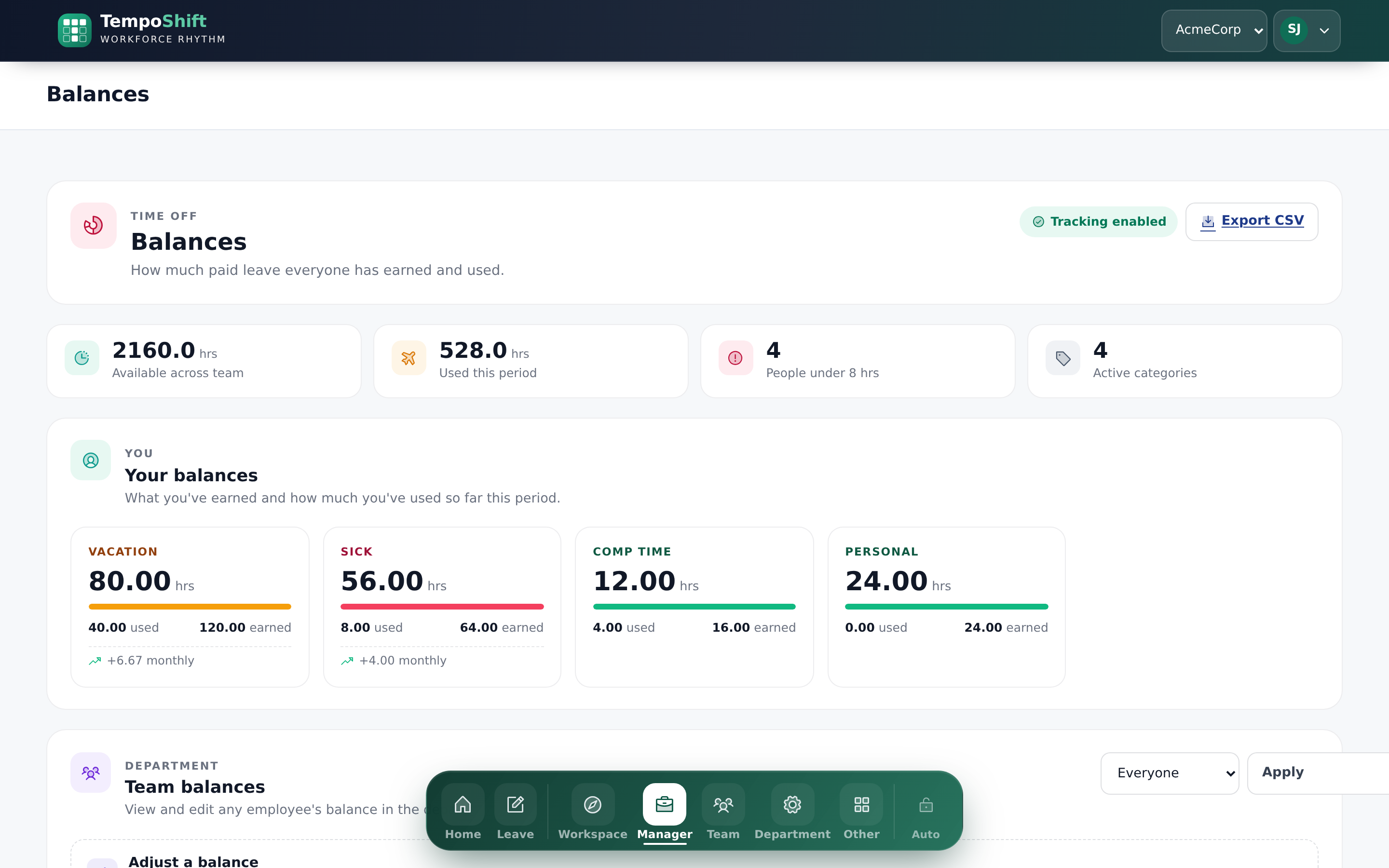Click the Balances page title at top
Screen dimensions: 1389x868
[x=98, y=94]
